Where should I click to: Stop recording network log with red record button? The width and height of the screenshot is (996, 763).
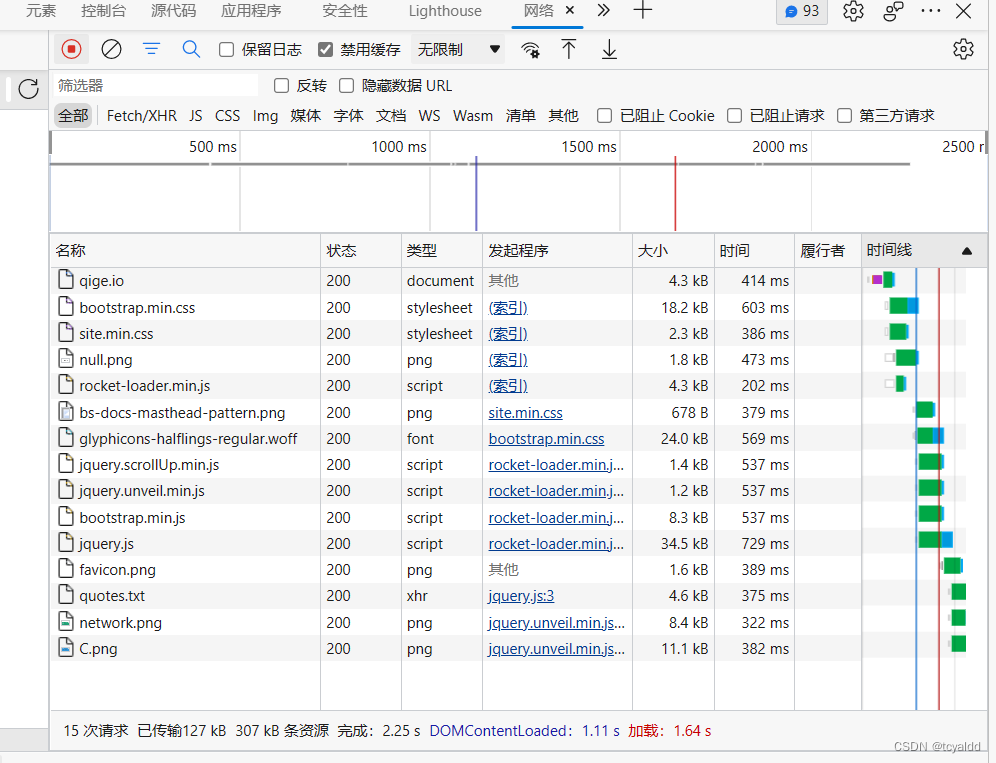(71, 50)
